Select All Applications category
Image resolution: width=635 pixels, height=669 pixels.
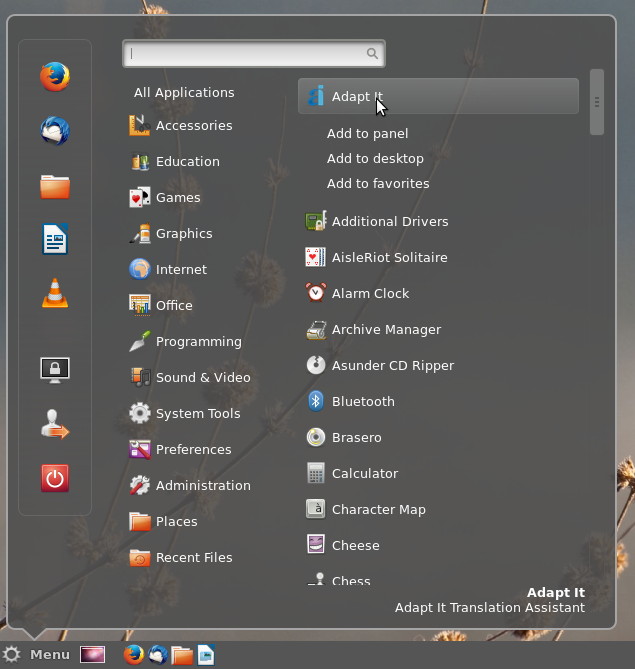click(184, 92)
